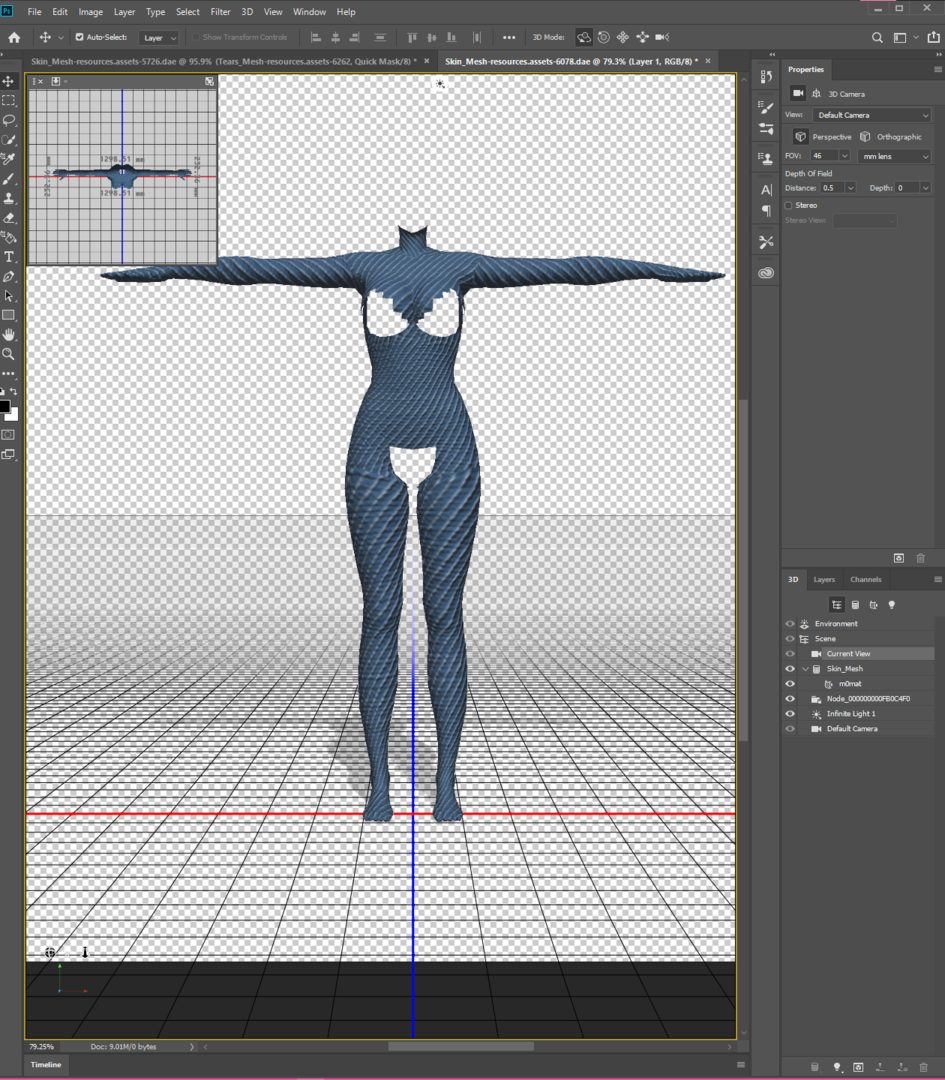Filter 3D panel by Materials
The height and width of the screenshot is (1080, 945).
pos(873,605)
